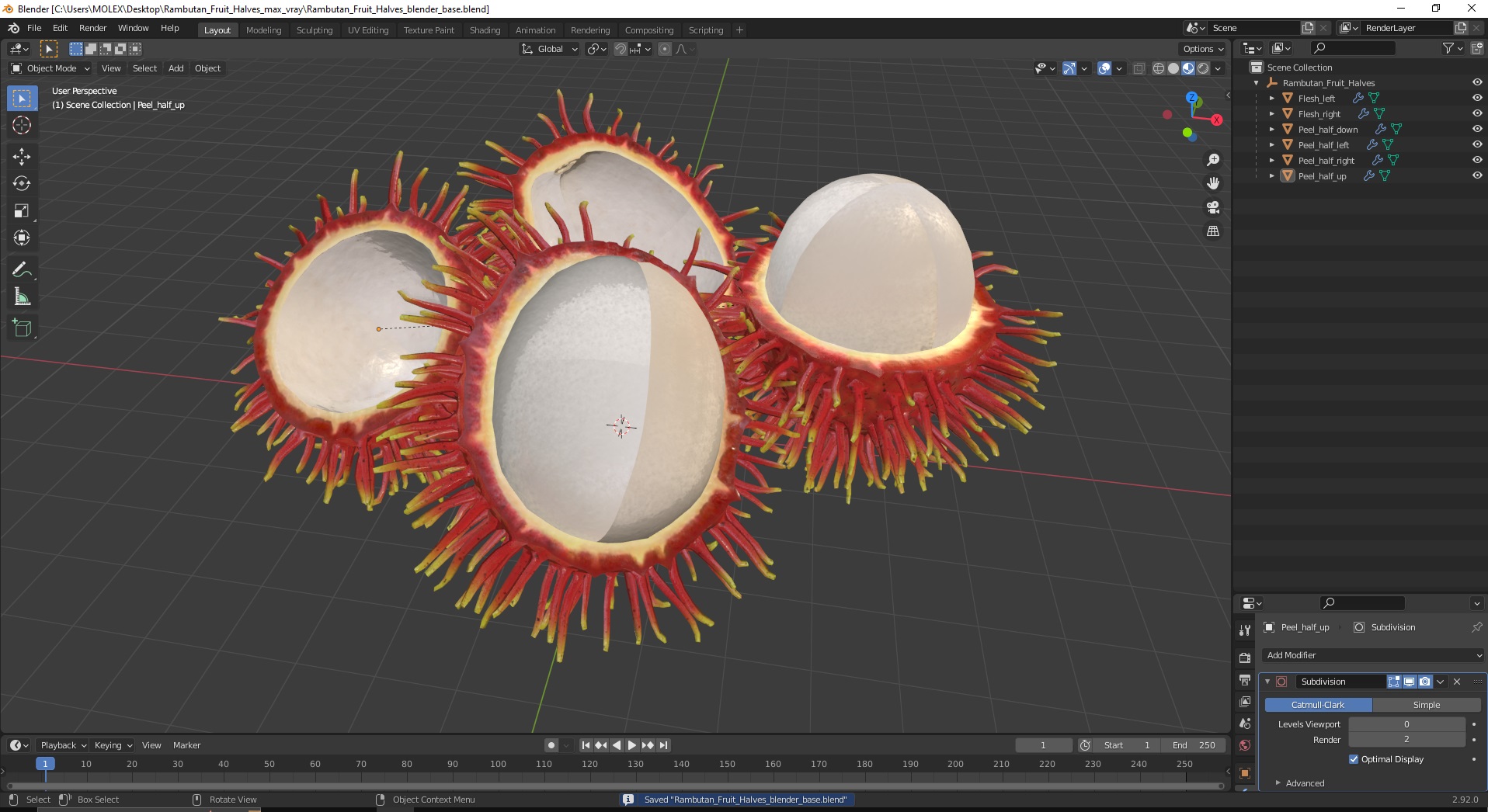Open the Render properties tab icon
This screenshot has width=1488, height=812.
pyautogui.click(x=1245, y=658)
